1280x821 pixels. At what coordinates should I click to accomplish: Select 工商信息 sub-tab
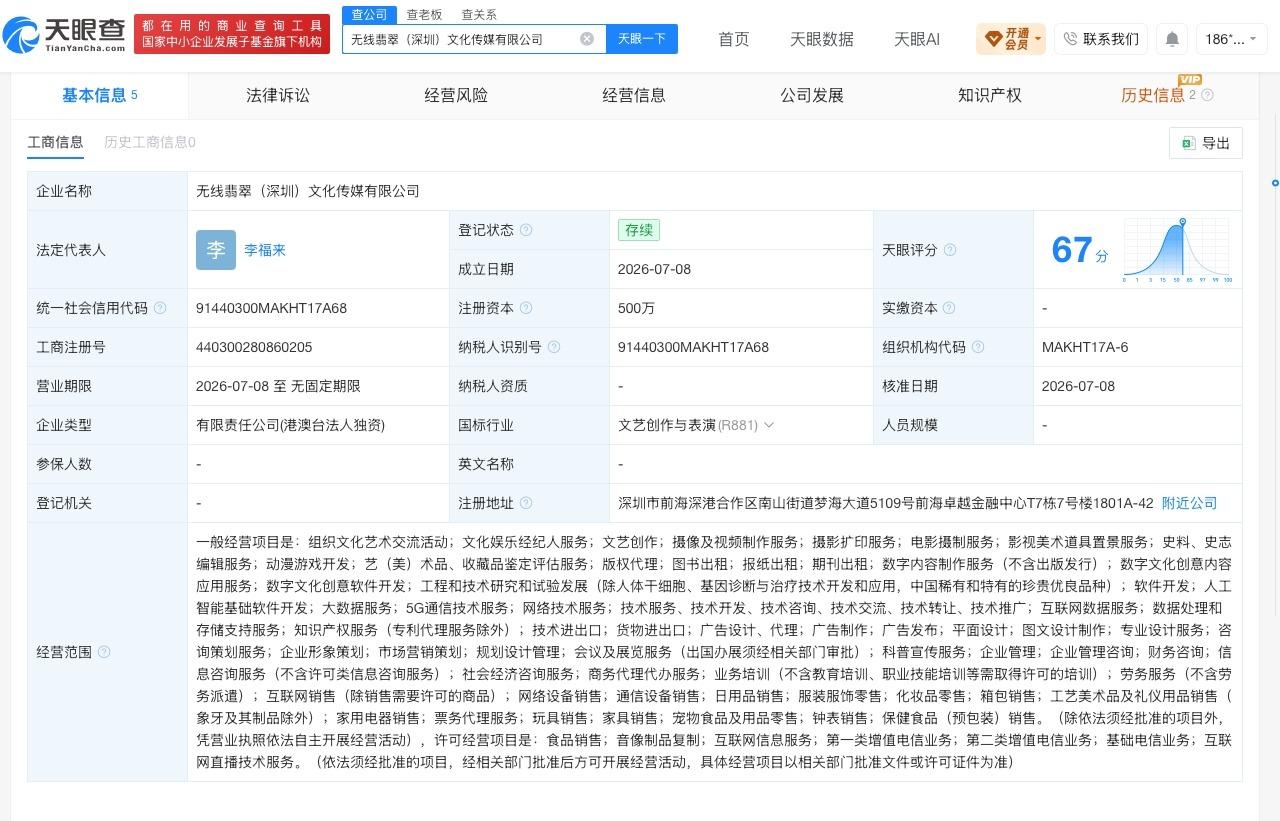(55, 142)
